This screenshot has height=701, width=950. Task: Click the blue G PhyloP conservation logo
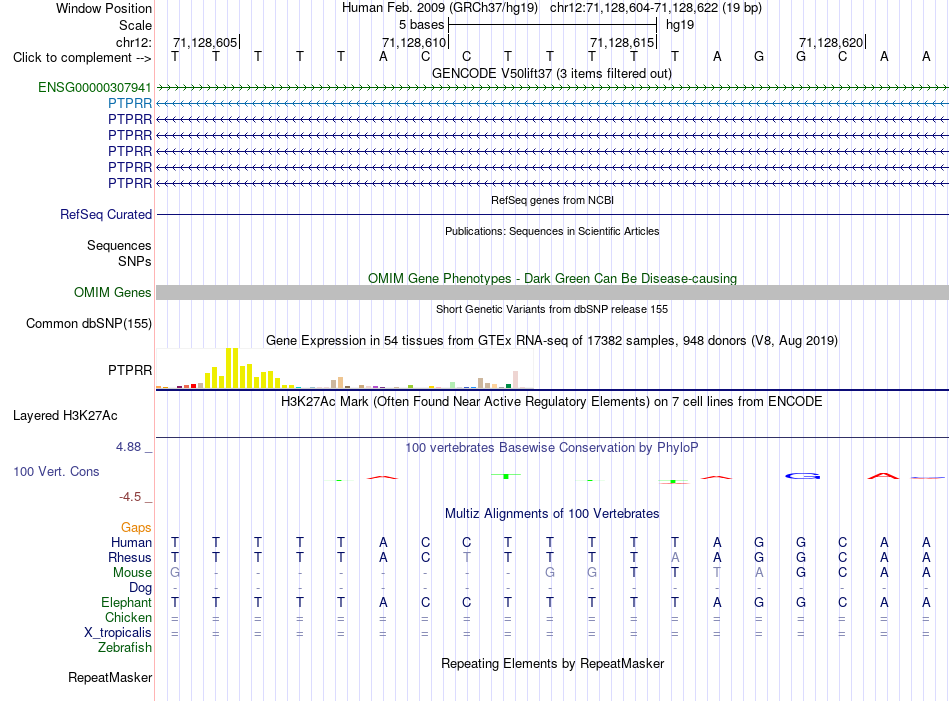coord(802,476)
